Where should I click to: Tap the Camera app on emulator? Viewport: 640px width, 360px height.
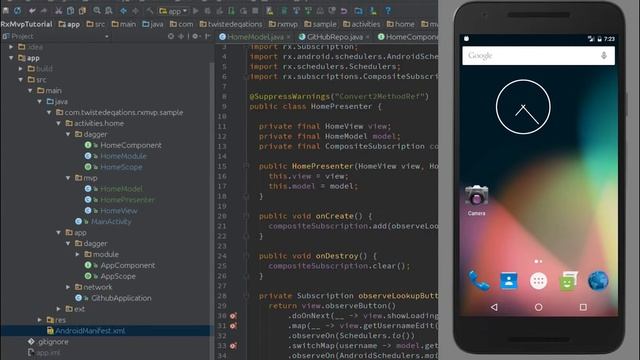(476, 200)
